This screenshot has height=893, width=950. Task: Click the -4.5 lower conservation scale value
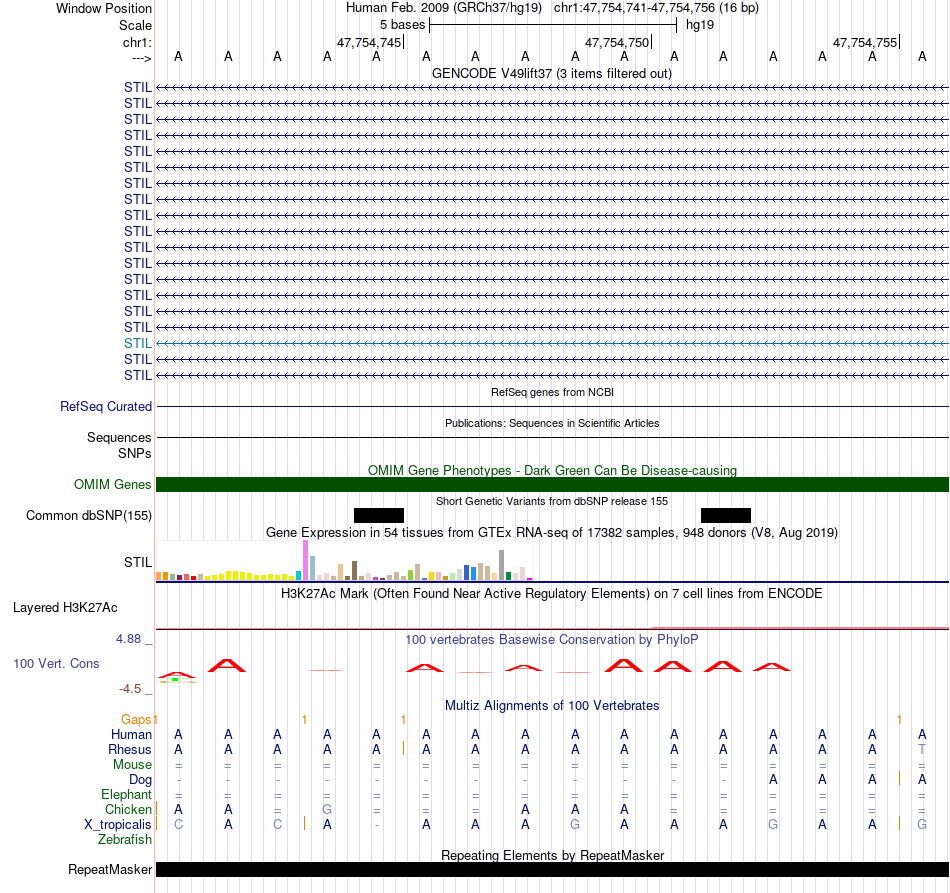[130, 689]
